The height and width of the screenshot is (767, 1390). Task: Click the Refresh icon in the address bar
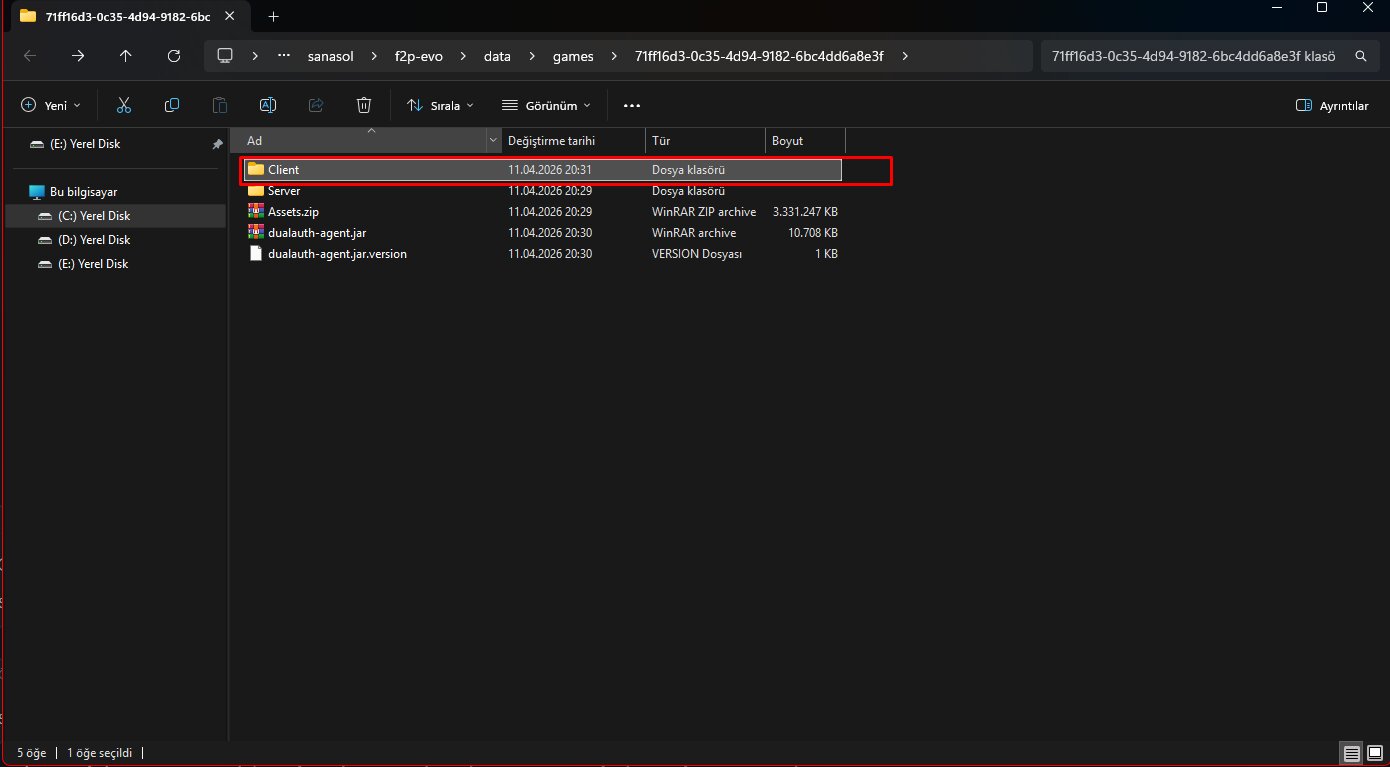(173, 56)
